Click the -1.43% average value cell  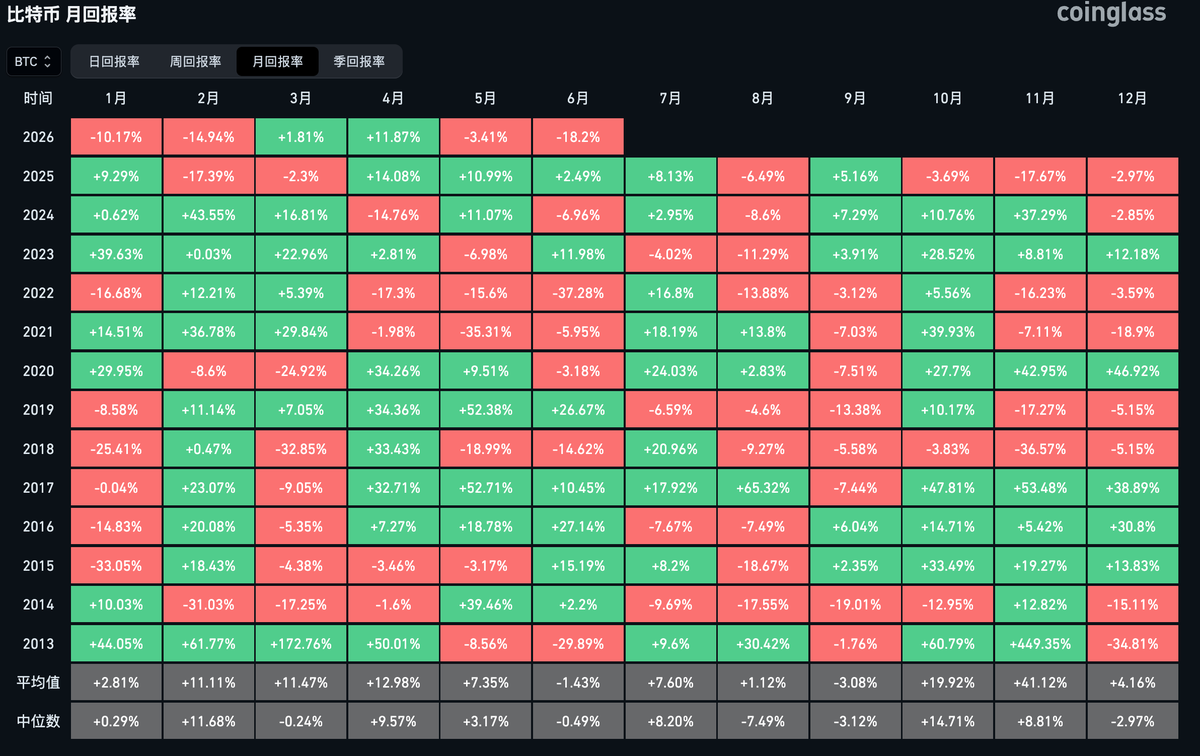point(578,683)
